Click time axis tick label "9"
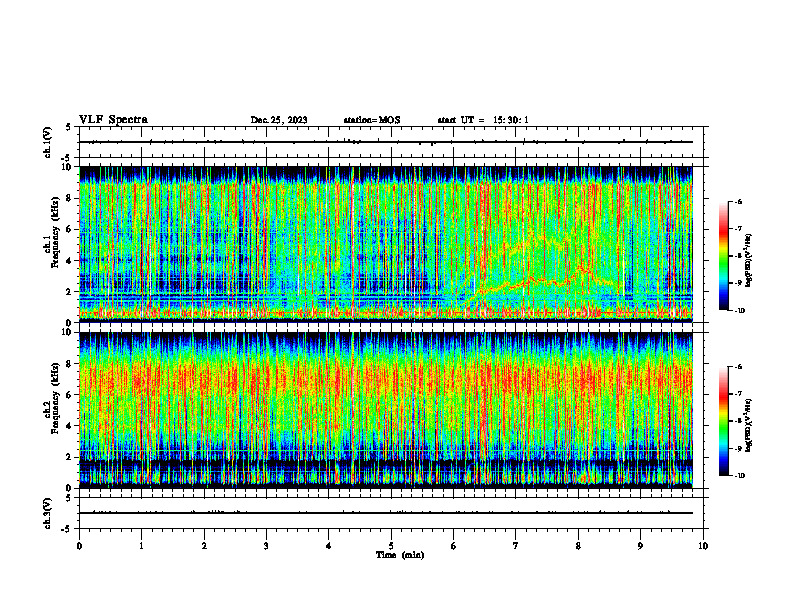 point(640,546)
